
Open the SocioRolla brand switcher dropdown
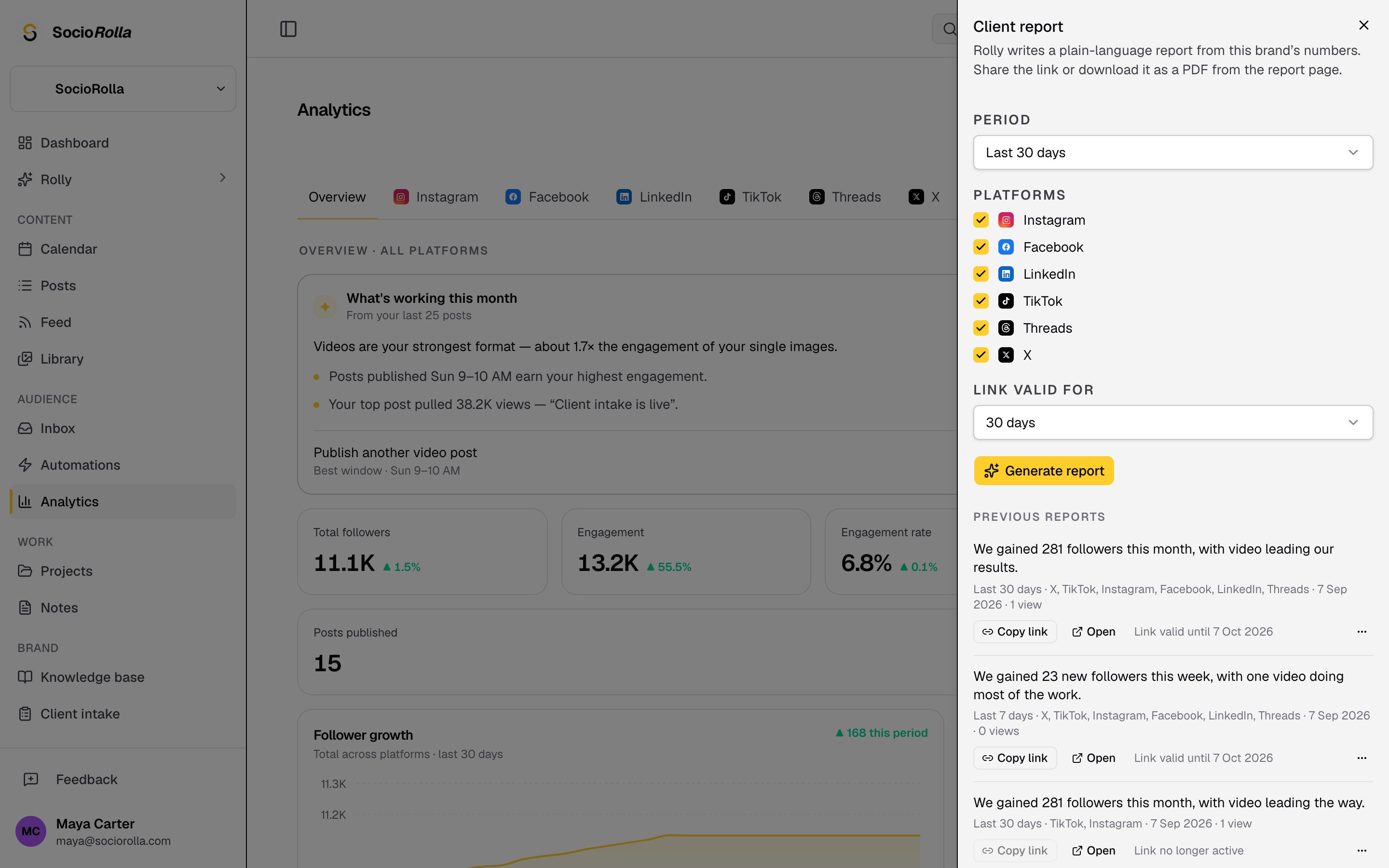pyautogui.click(x=123, y=88)
